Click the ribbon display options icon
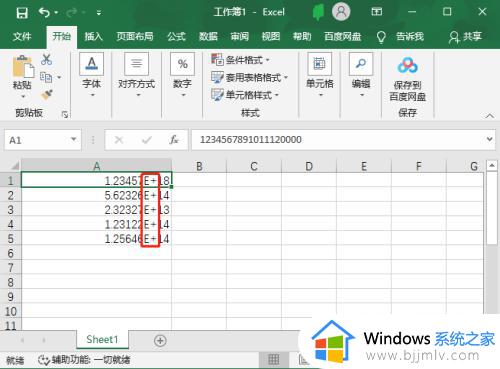500x369 pixels. click(x=377, y=12)
